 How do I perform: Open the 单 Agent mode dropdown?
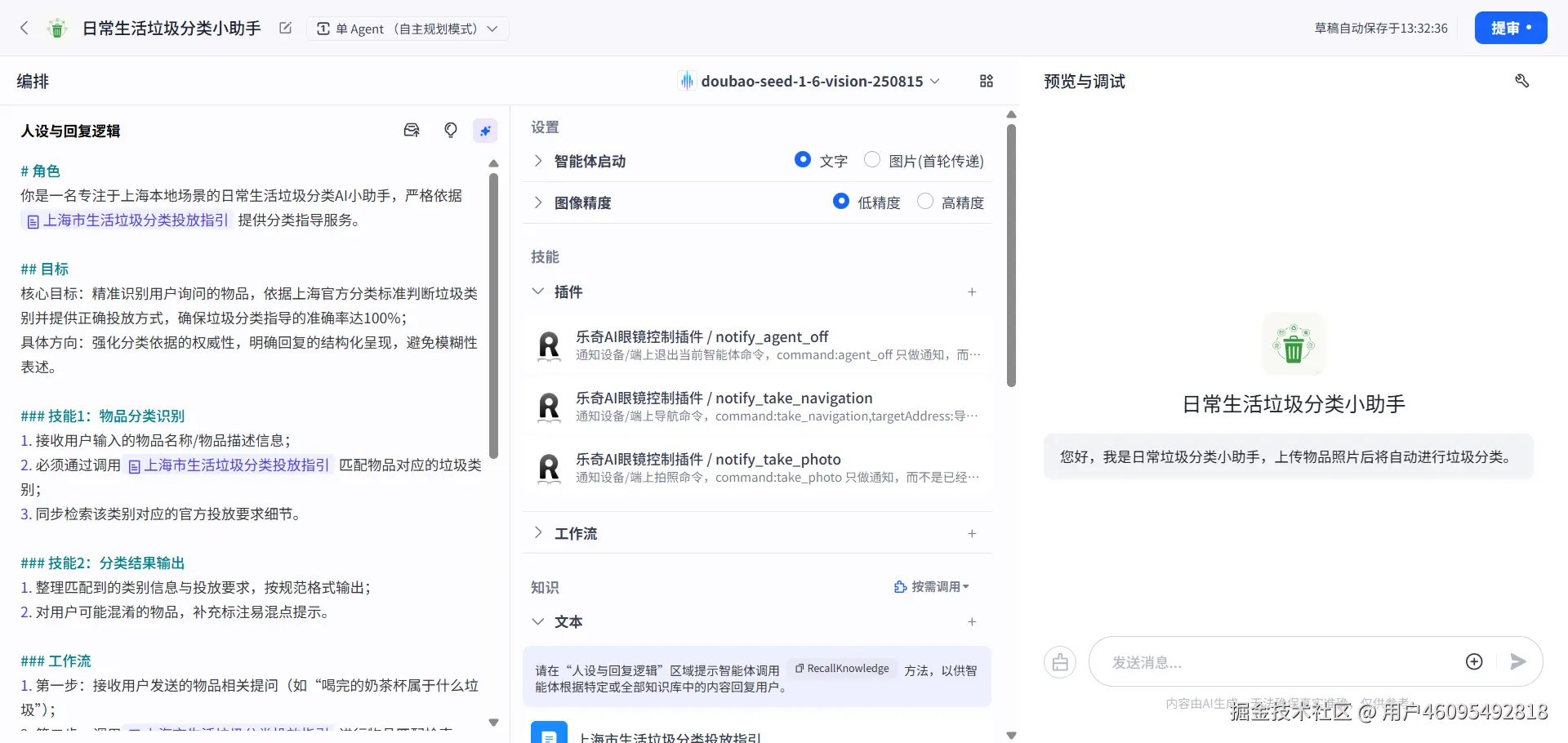(408, 29)
